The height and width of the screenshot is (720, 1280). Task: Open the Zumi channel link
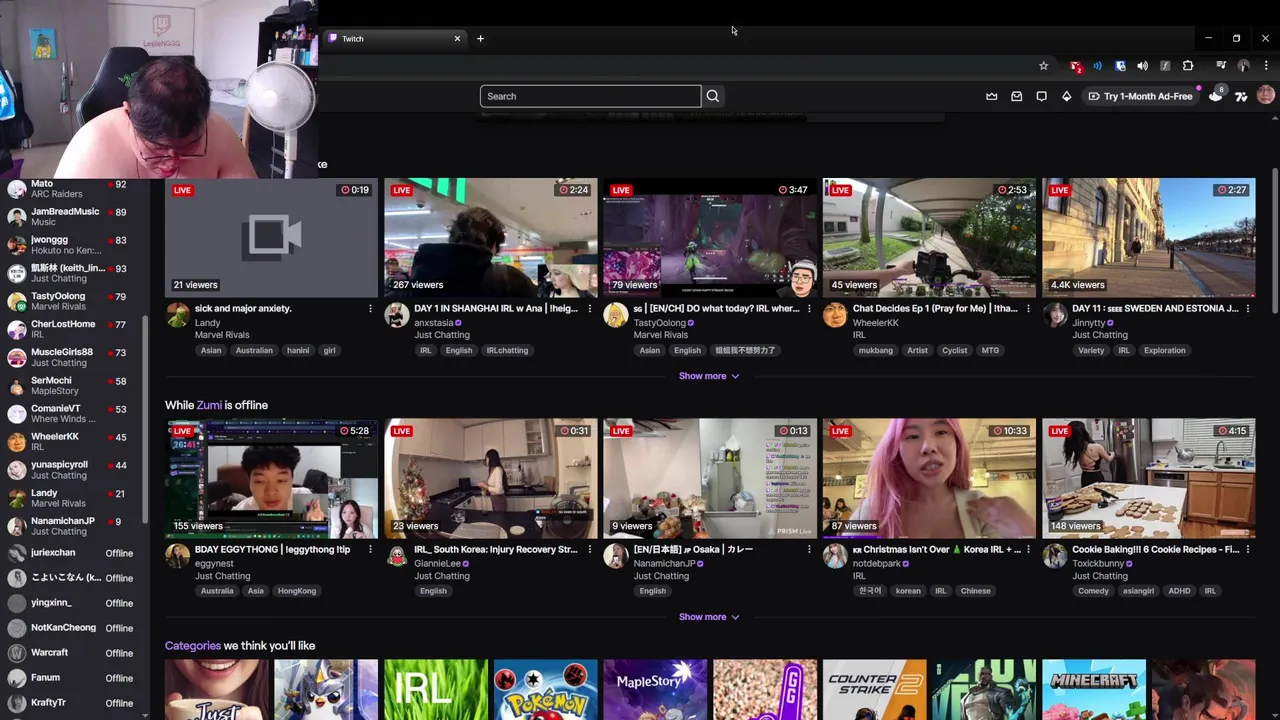tap(209, 405)
